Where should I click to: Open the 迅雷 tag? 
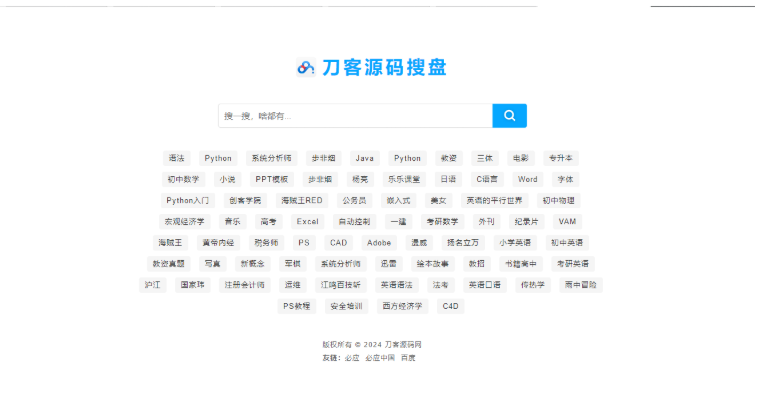[389, 264]
